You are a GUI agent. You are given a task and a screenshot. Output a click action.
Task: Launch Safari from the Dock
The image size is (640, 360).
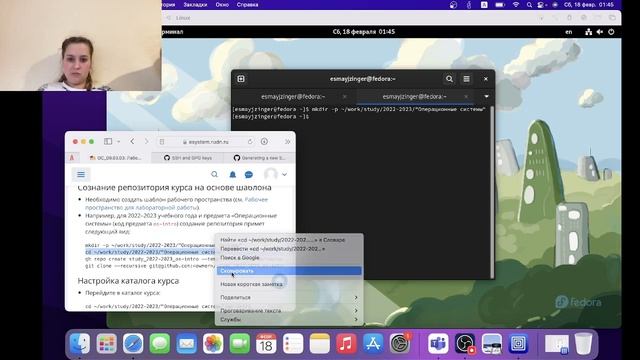133,343
